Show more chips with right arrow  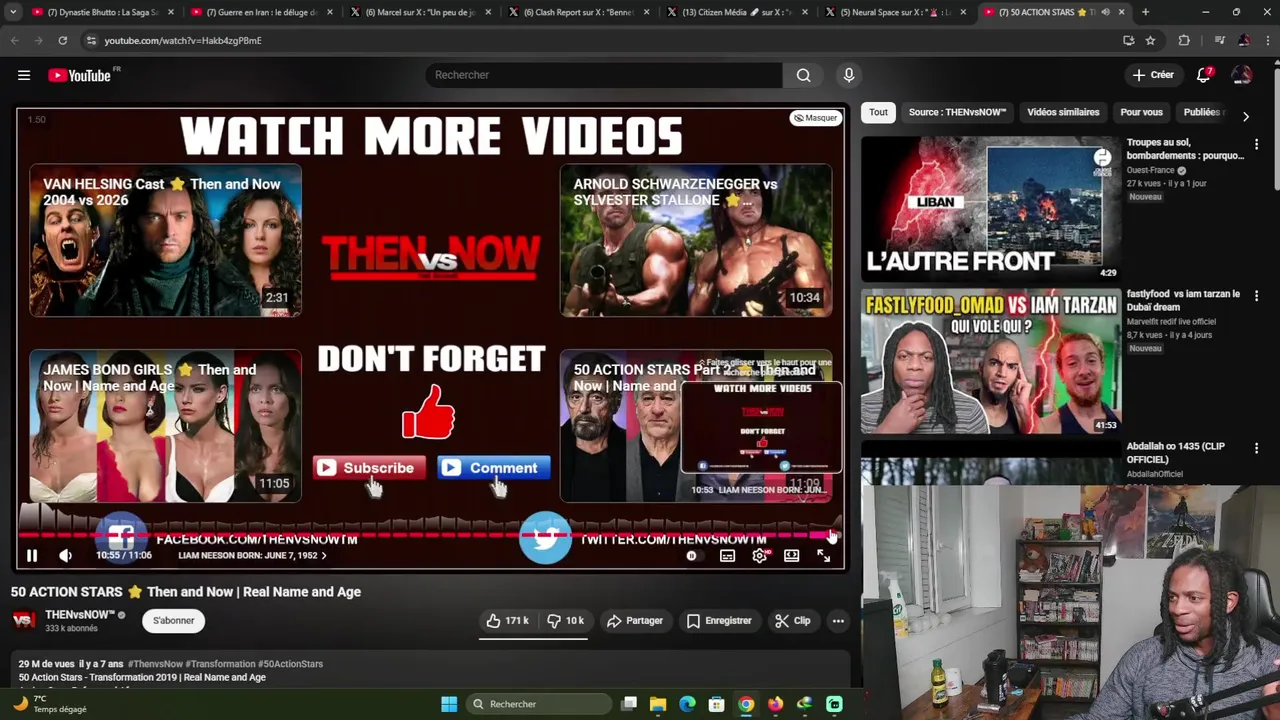pos(1245,116)
